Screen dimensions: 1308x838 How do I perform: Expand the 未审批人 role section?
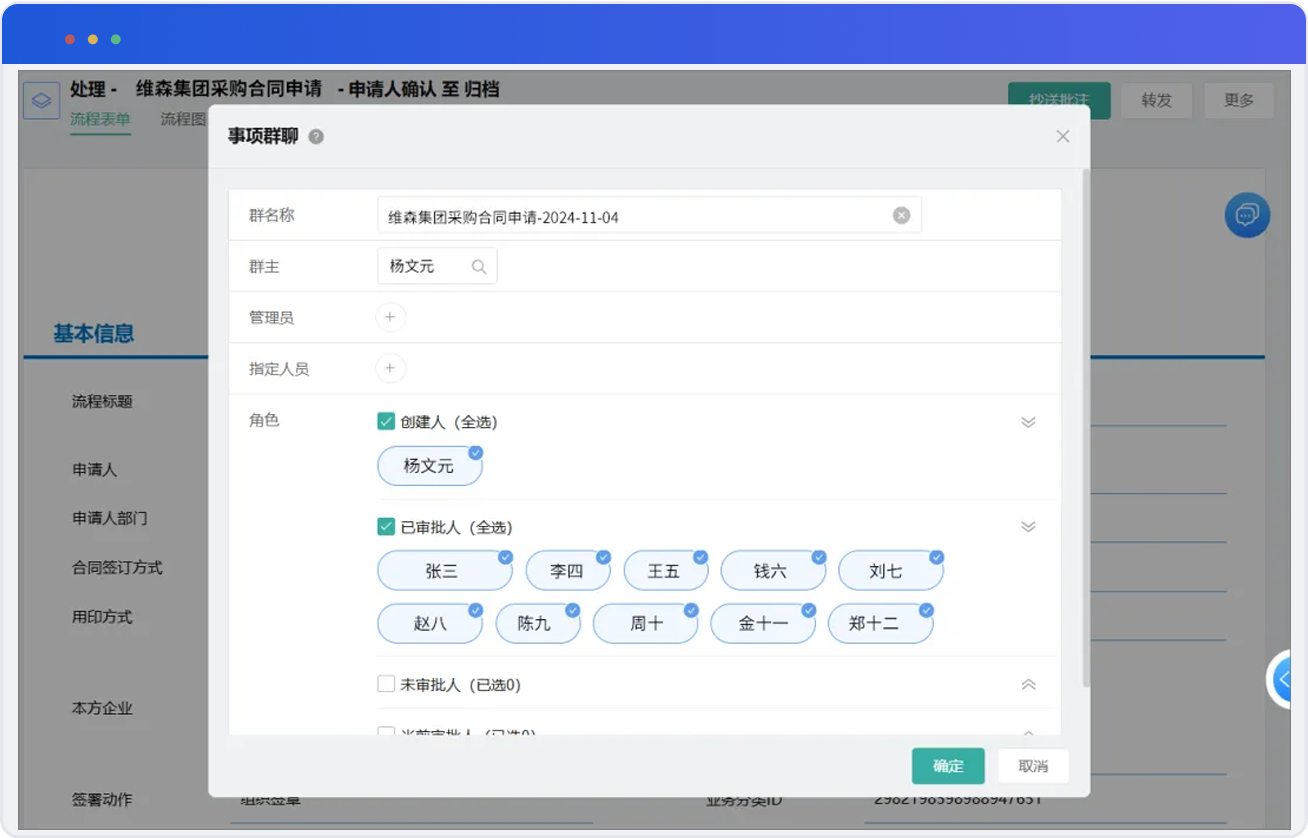[1028, 685]
